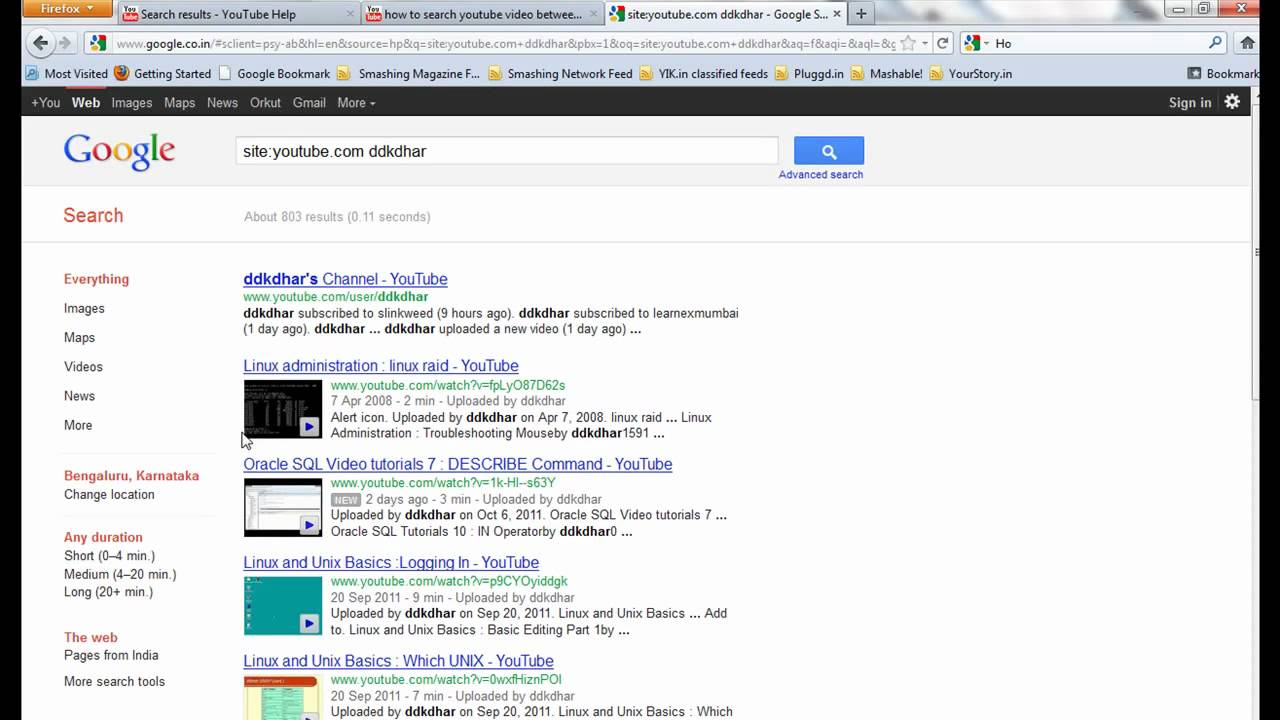Close the Search results - YouTube Help tab
The height and width of the screenshot is (720, 1280).
click(350, 14)
